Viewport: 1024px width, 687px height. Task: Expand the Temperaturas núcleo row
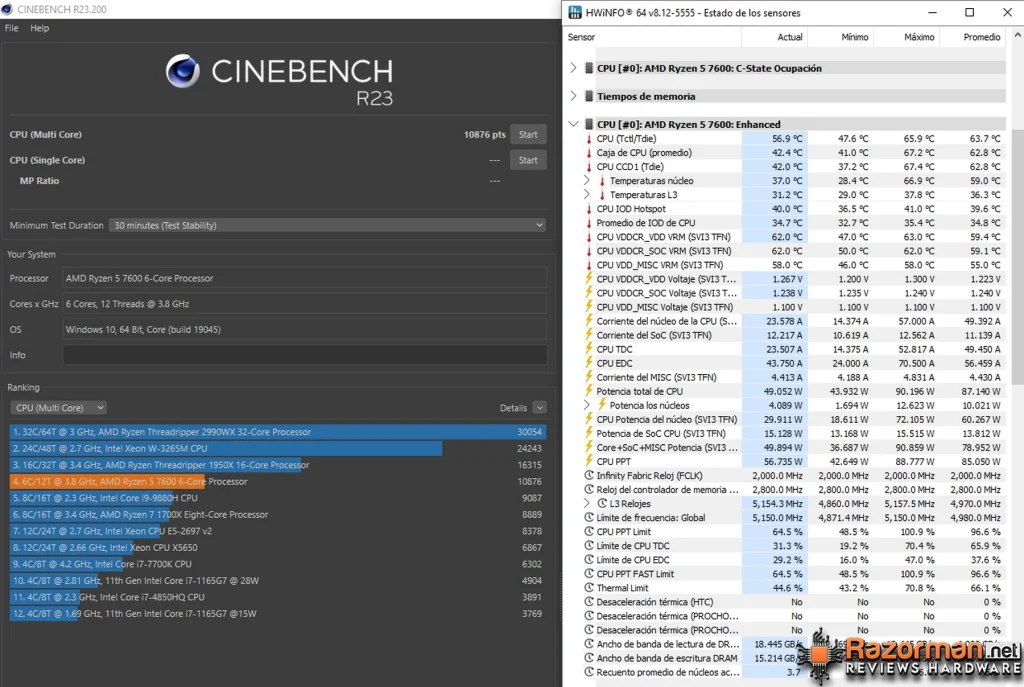[586, 180]
